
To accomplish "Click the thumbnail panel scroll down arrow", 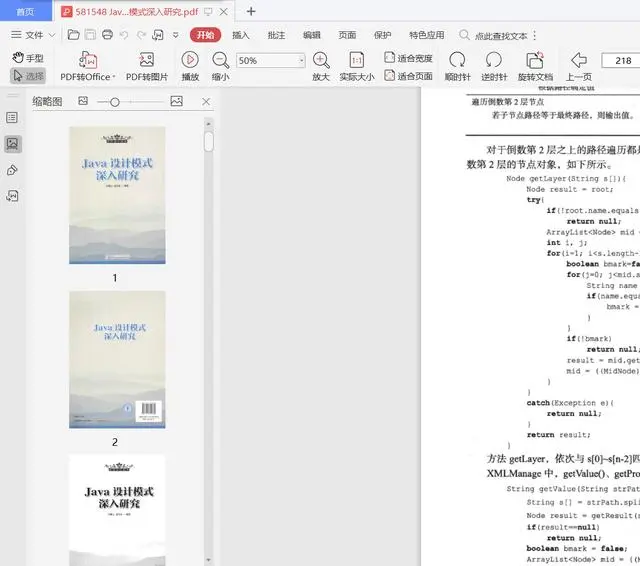I will [209, 560].
